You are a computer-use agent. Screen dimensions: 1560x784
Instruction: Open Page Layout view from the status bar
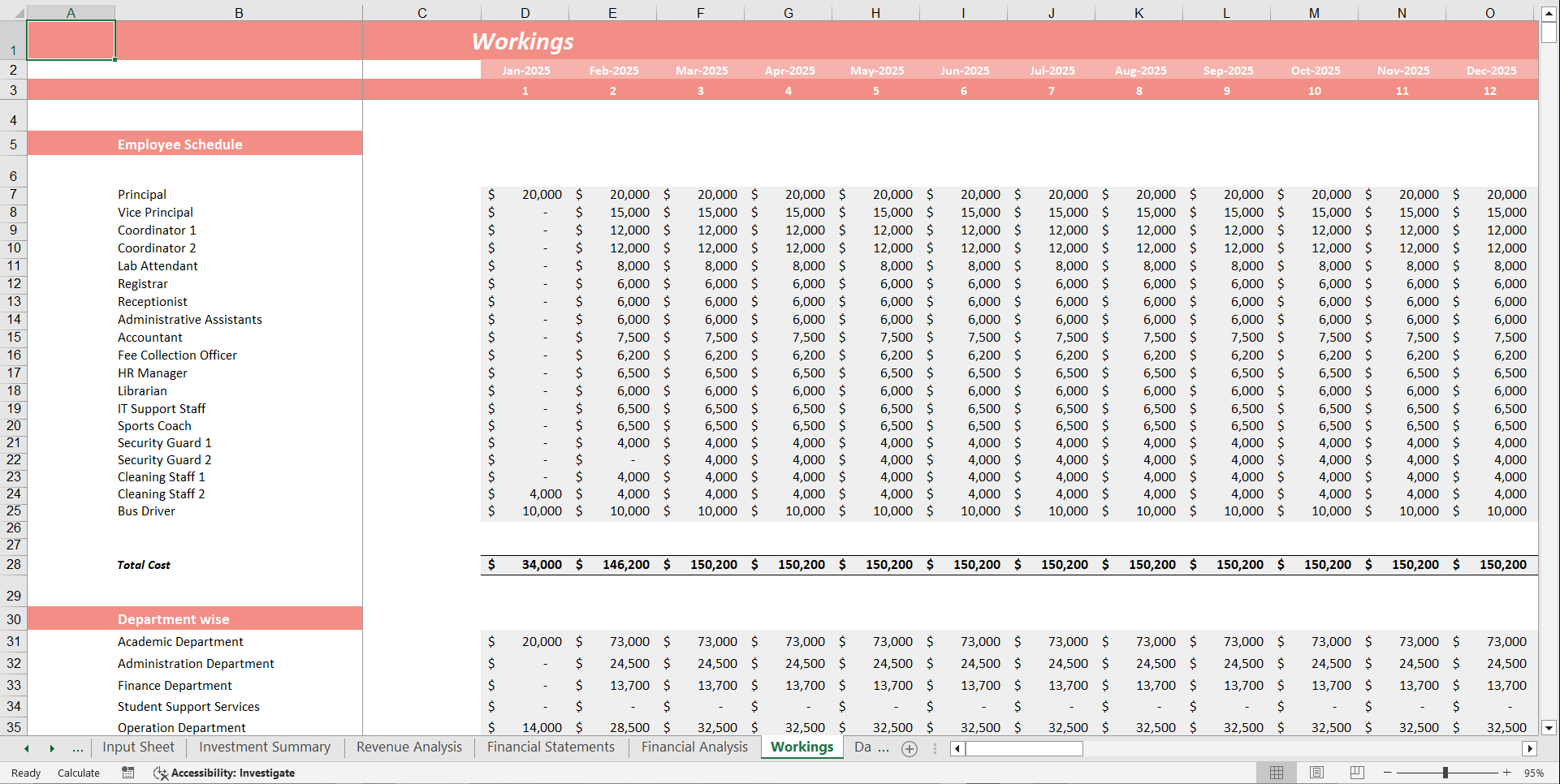pyautogui.click(x=1316, y=773)
